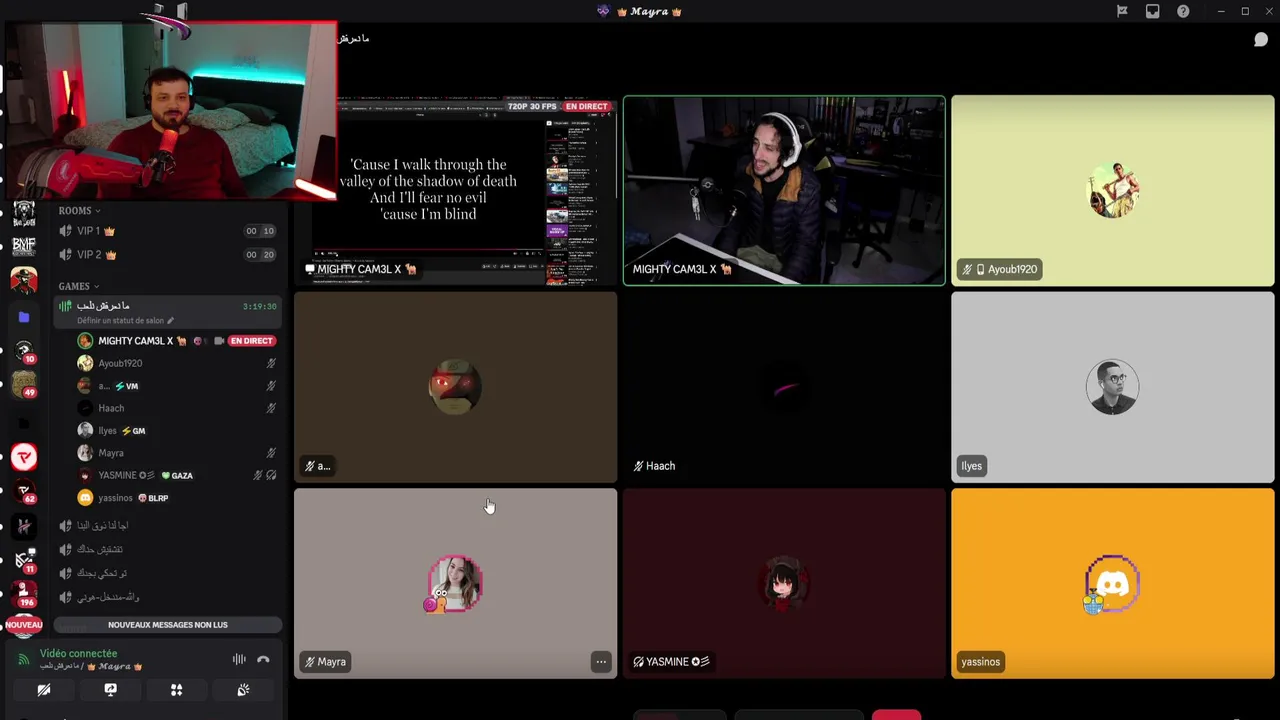Join the VIP 1 voice channel

pyautogui.click(x=167, y=231)
